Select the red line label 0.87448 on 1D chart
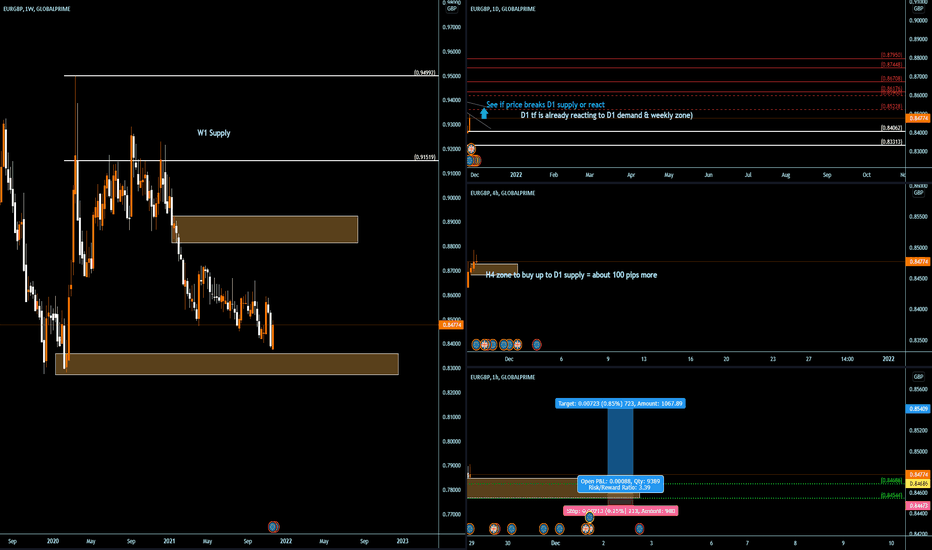The height and width of the screenshot is (550, 932). [892, 64]
